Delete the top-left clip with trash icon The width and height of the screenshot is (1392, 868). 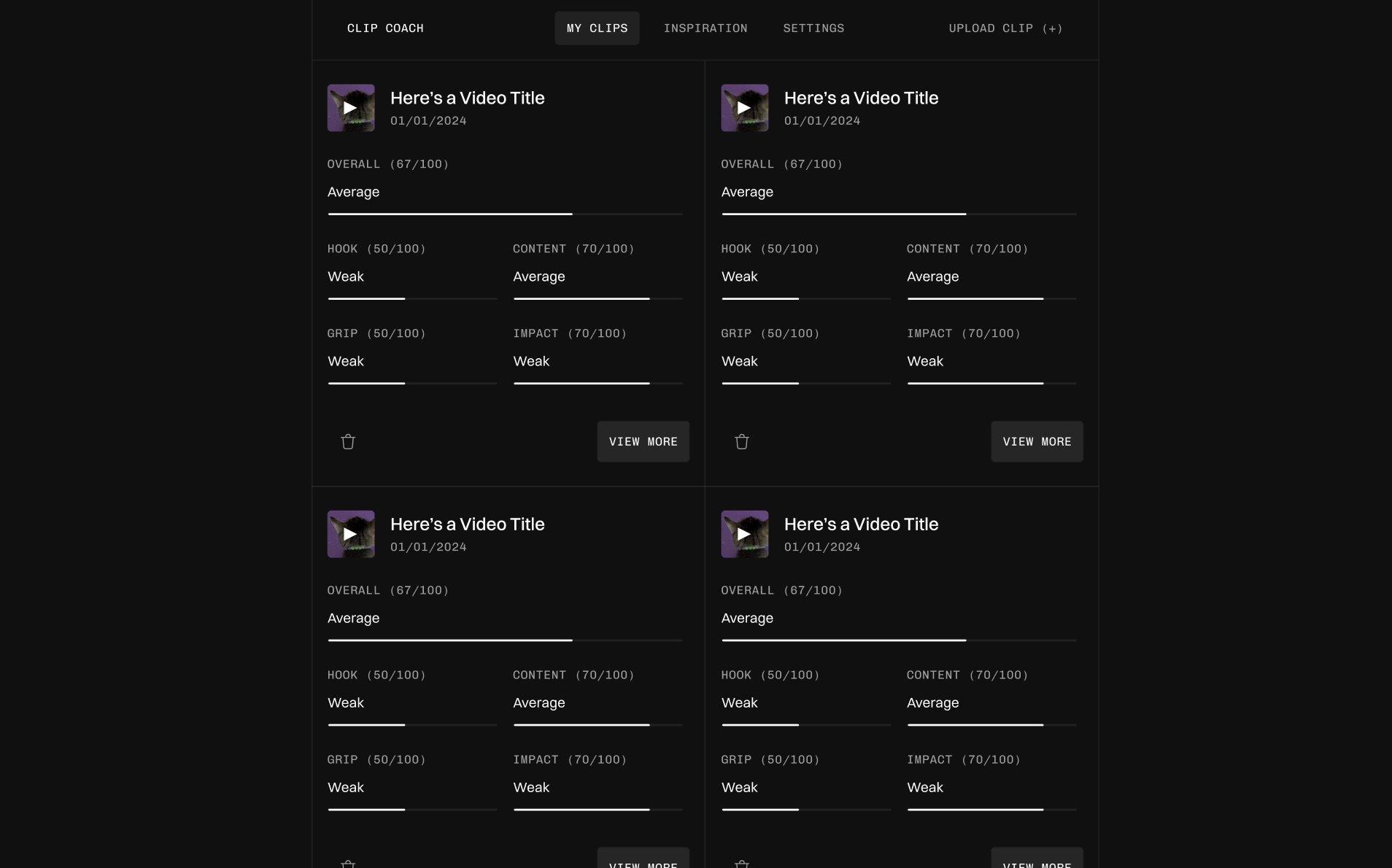click(x=348, y=441)
